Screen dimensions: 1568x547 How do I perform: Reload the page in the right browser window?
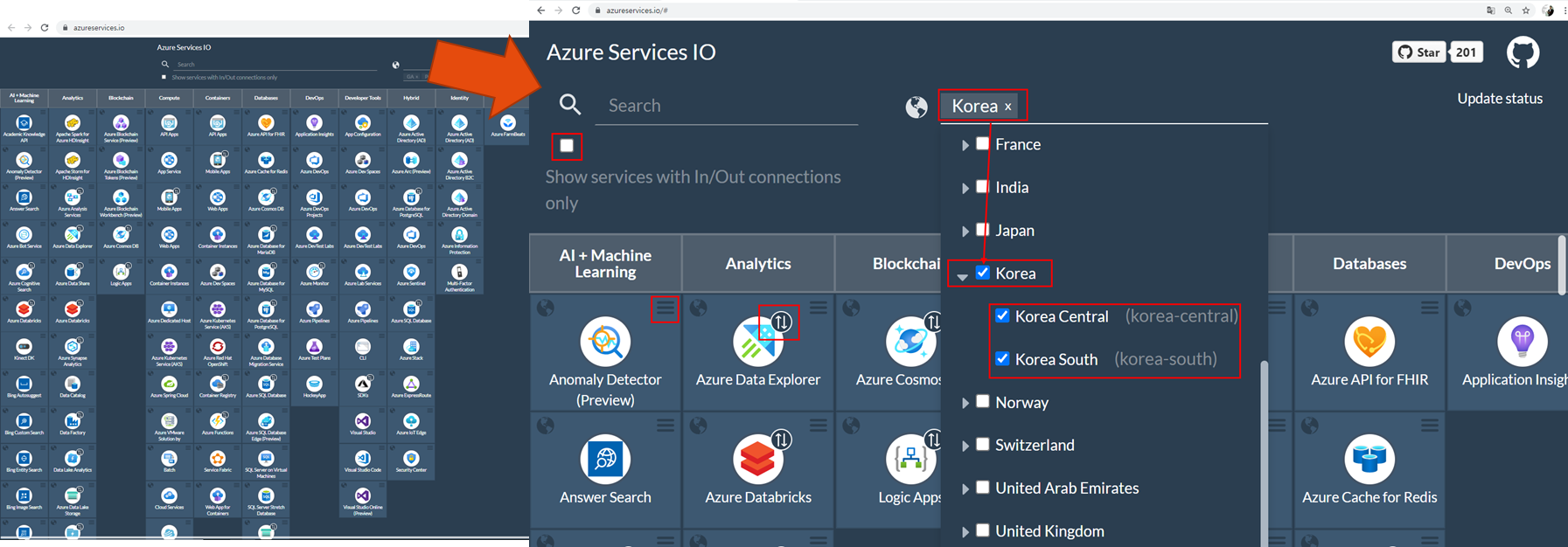[x=575, y=10]
